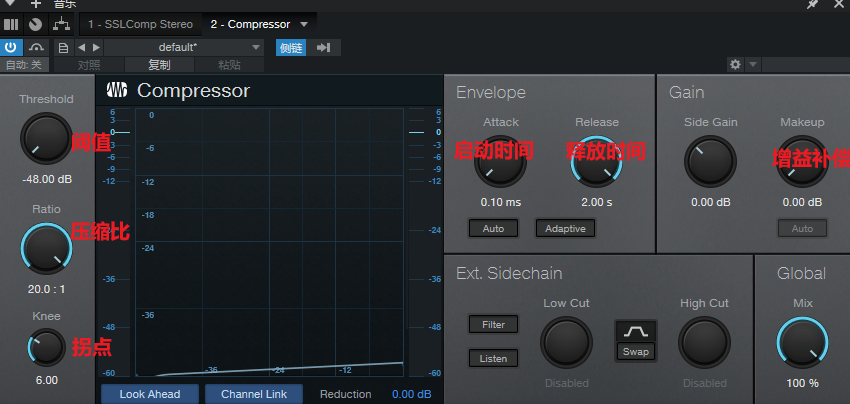Screen dimensions: 850x404
Task: Click the compare arc icon beside the power button
Action: (x=36, y=47)
